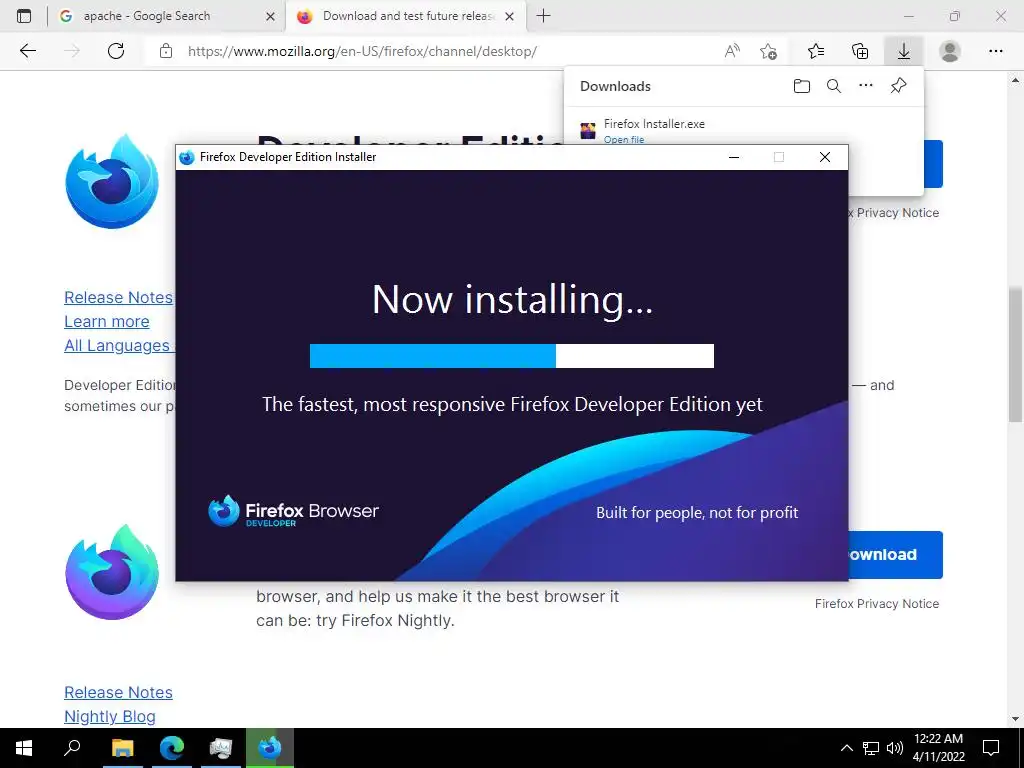1024x768 pixels.
Task: Add this page to favorites star
Action: point(769,51)
